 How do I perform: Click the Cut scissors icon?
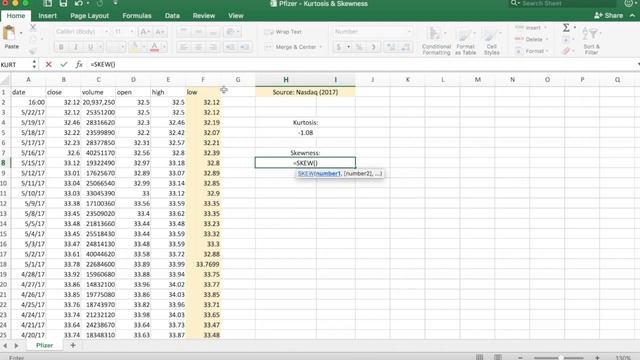pos(33,28)
